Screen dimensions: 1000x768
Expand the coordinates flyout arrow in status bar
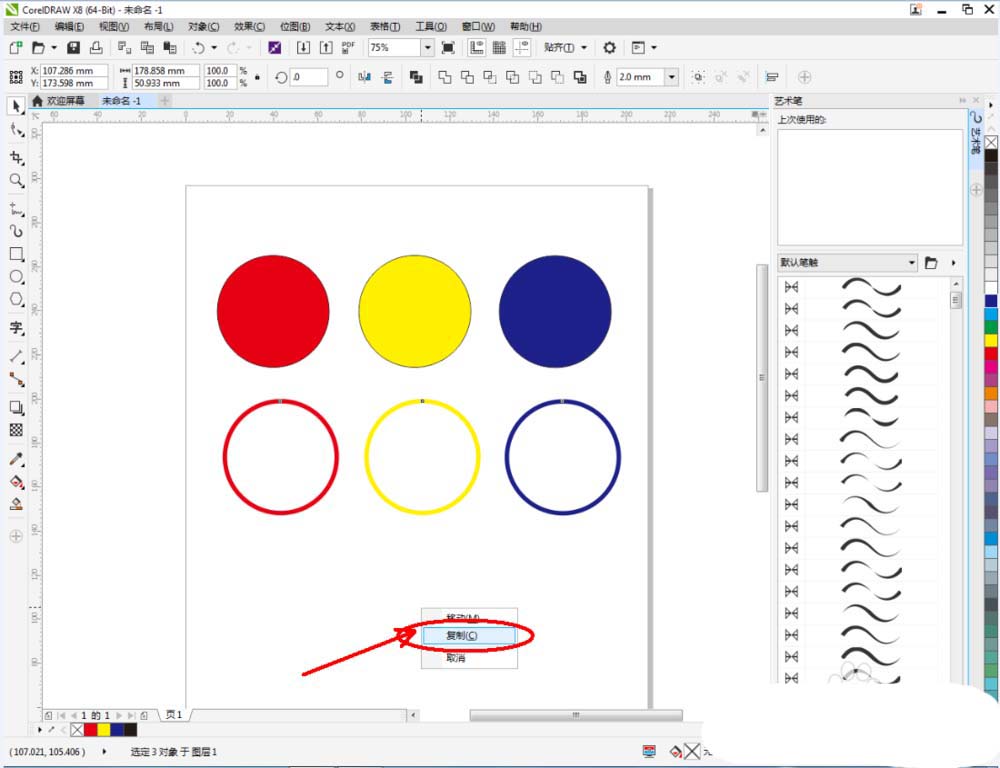(104, 751)
